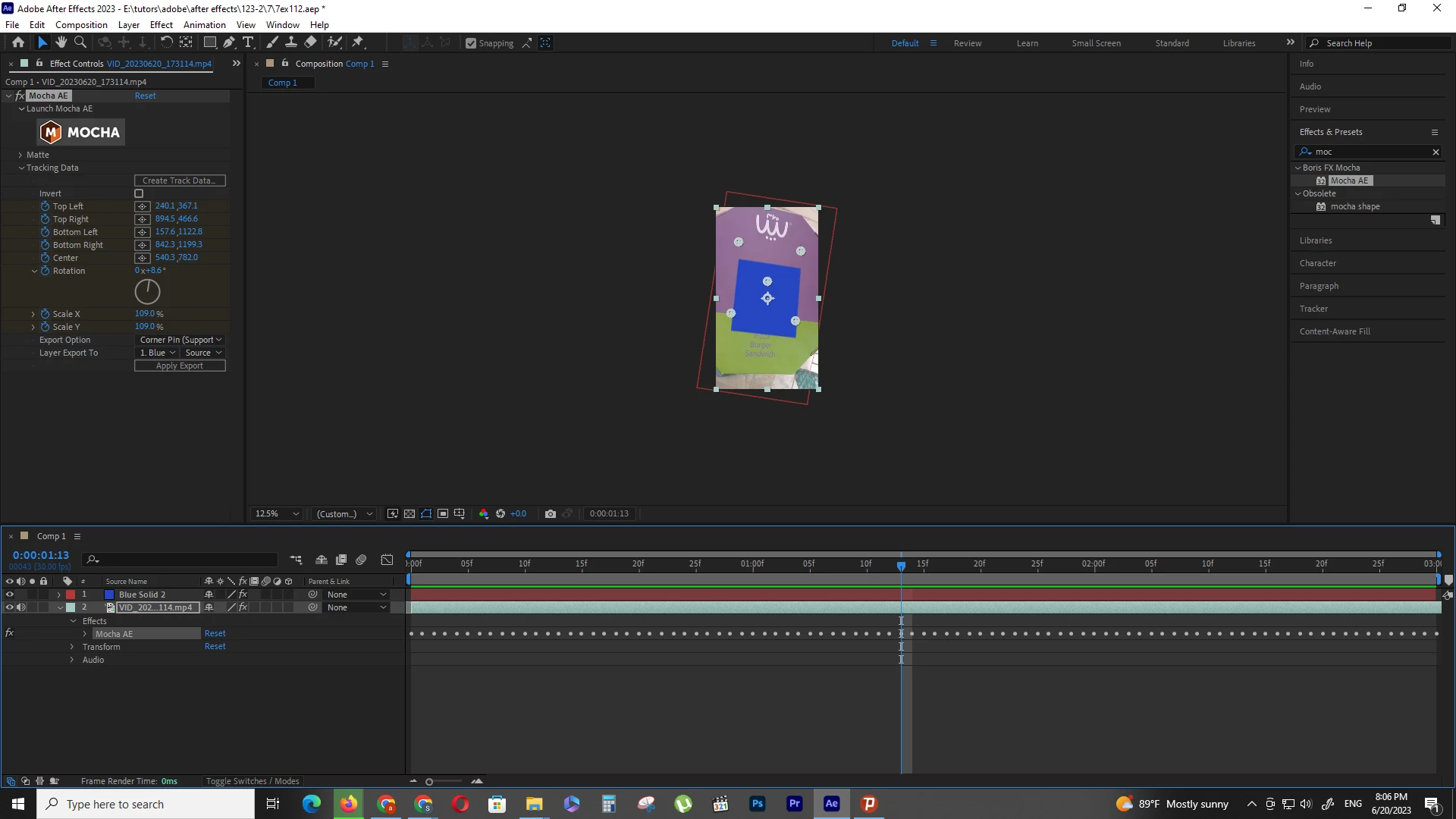Switch to the Review workspace
This screenshot has width=1456, height=819.
(x=967, y=43)
